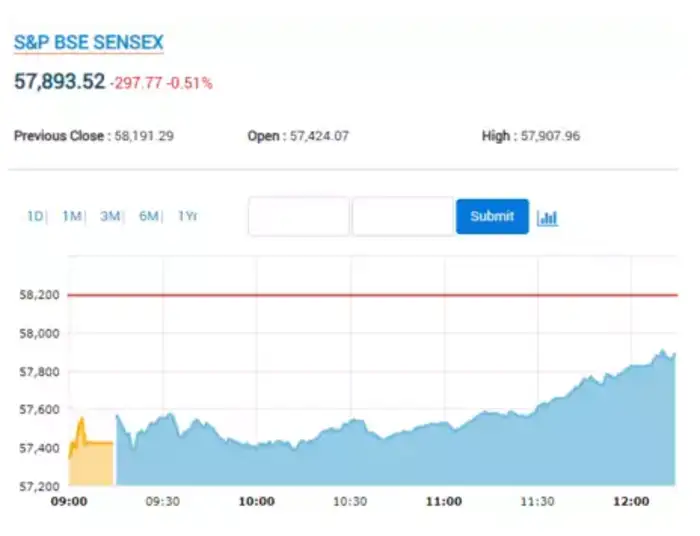Choose the 3M time range
The image size is (700, 536).
point(110,216)
